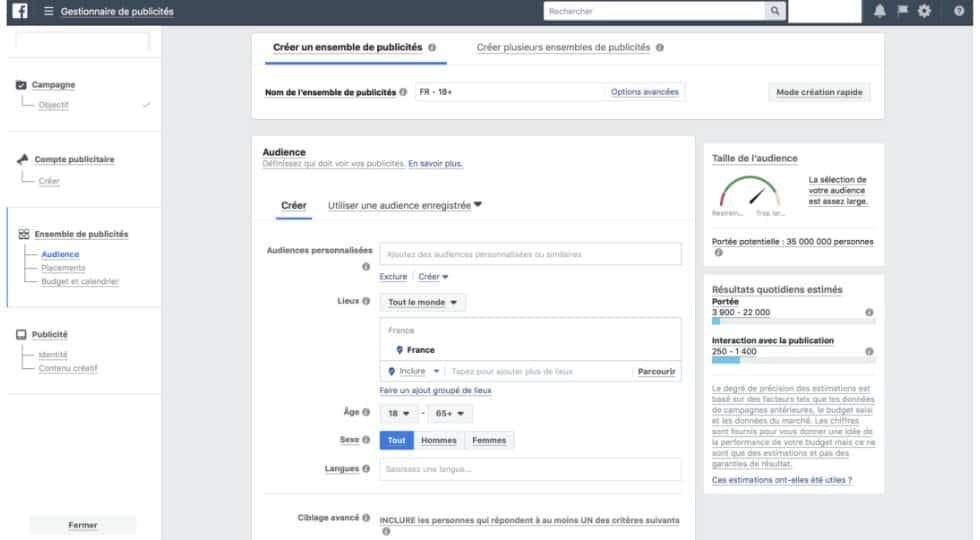Click Faire un ajout groupé de lieux
This screenshot has height=540, width=980.
pyautogui.click(x=436, y=391)
